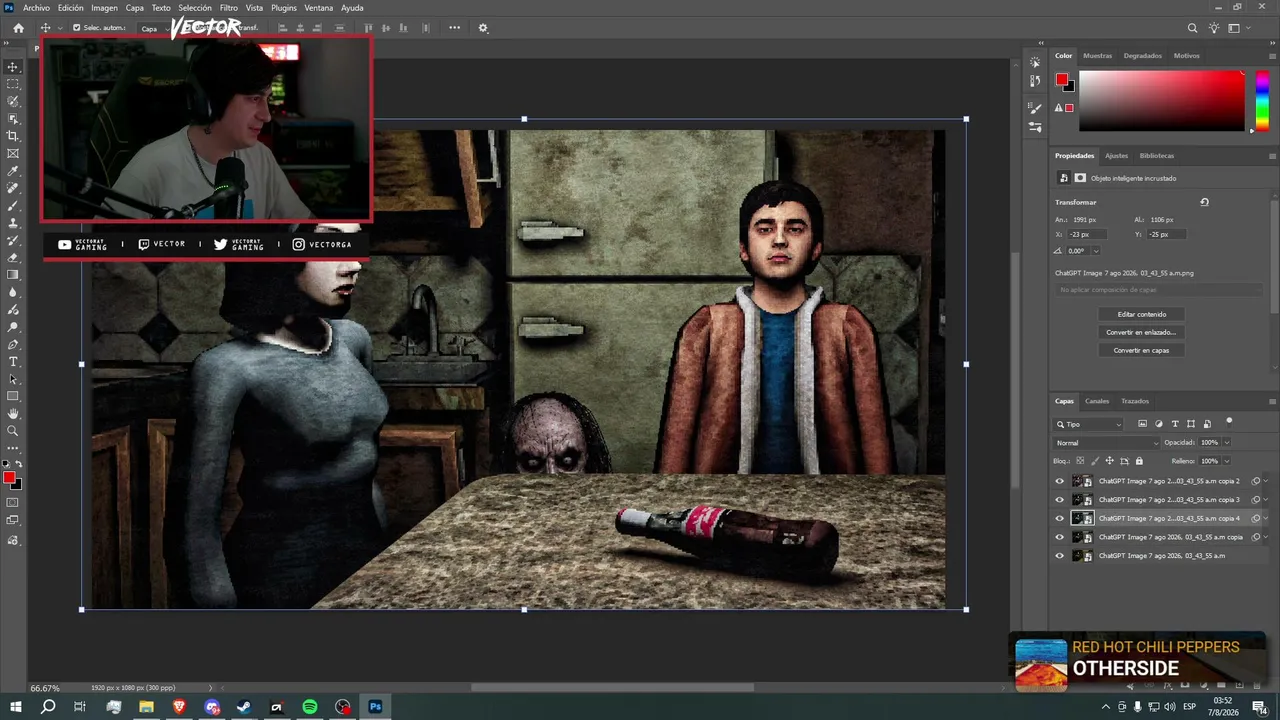Switch to the Ajustes tab
The height and width of the screenshot is (720, 1280).
tap(1116, 156)
